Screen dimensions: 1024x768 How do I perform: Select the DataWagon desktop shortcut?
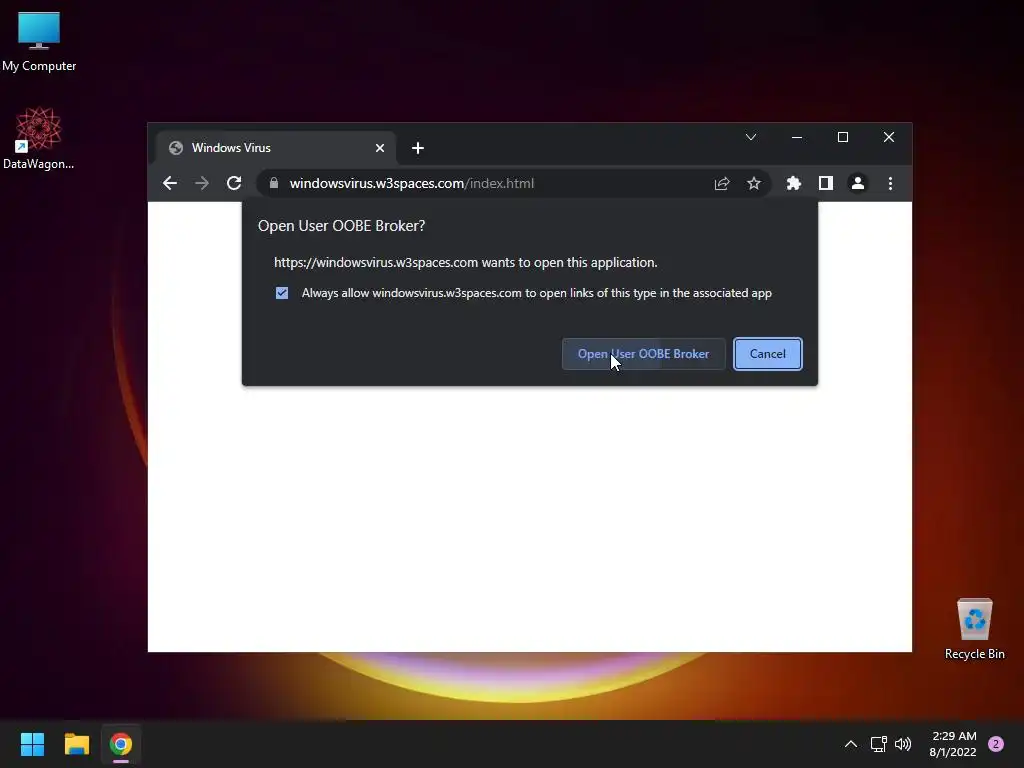click(x=39, y=138)
